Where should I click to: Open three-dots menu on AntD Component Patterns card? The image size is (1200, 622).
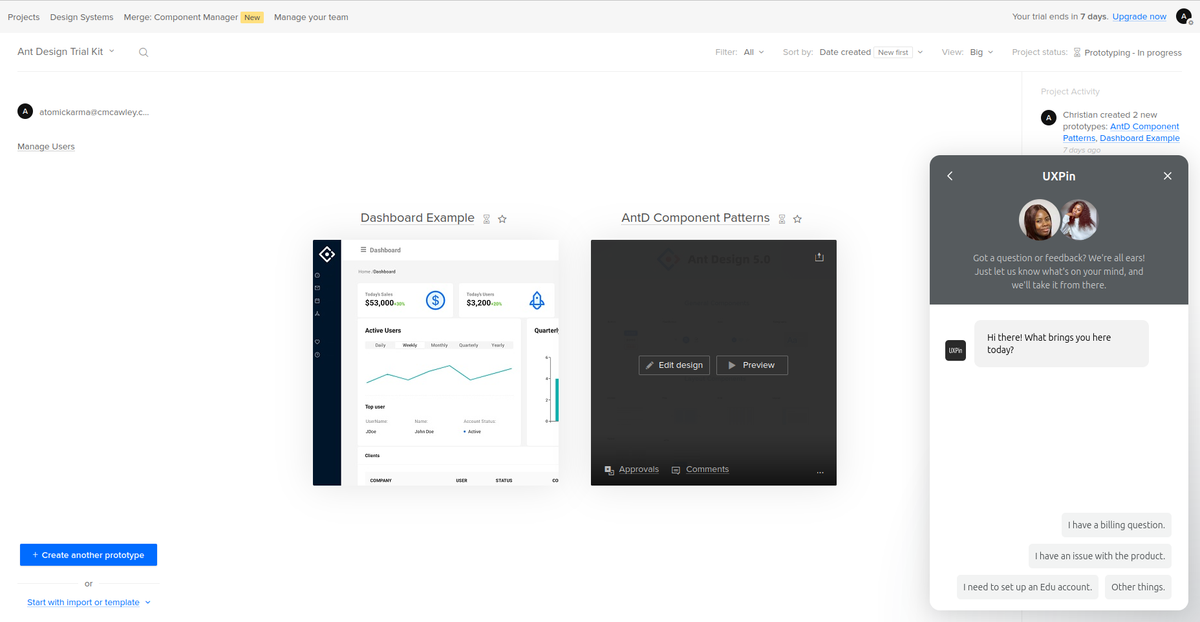(x=820, y=471)
